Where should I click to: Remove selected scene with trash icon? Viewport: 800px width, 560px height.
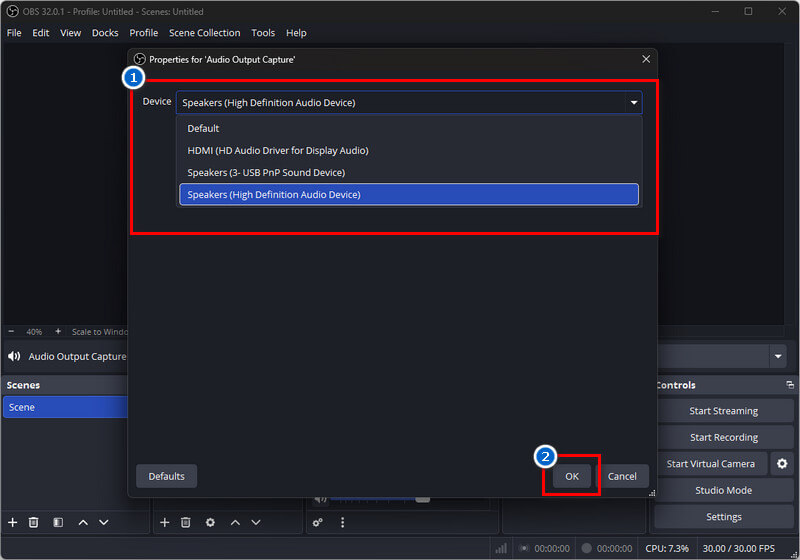[x=34, y=522]
